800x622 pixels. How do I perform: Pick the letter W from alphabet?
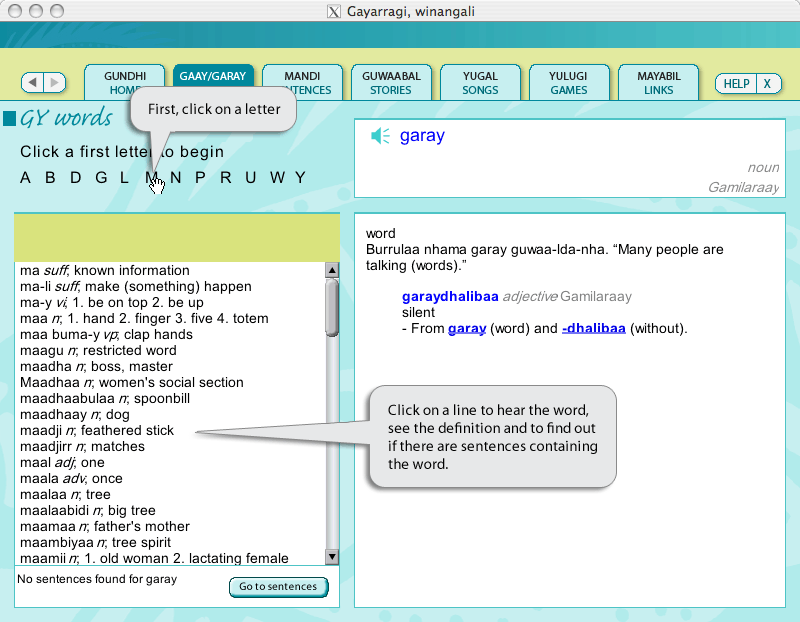click(x=275, y=178)
